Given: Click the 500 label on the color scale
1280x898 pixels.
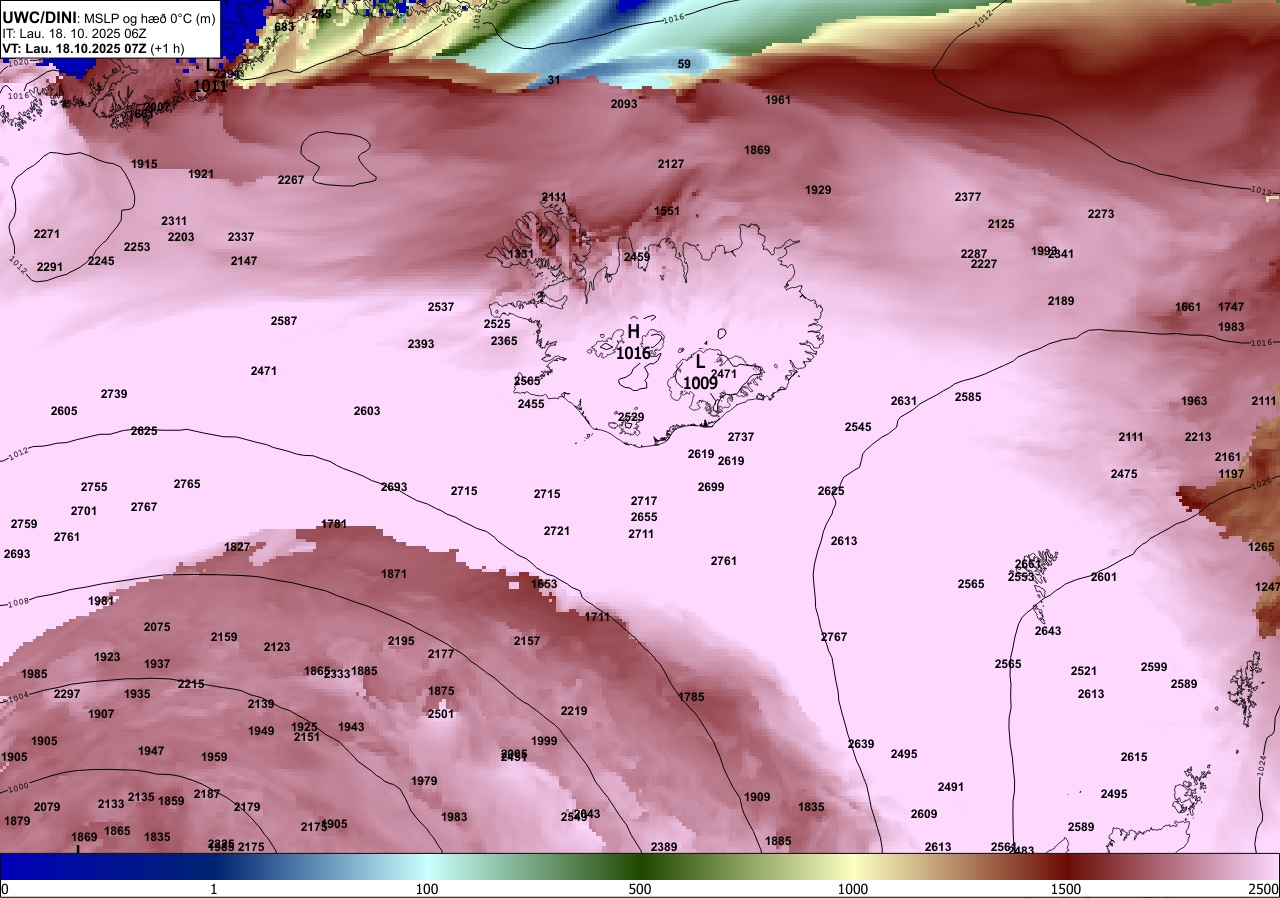Looking at the screenshot, I should pos(640,889).
